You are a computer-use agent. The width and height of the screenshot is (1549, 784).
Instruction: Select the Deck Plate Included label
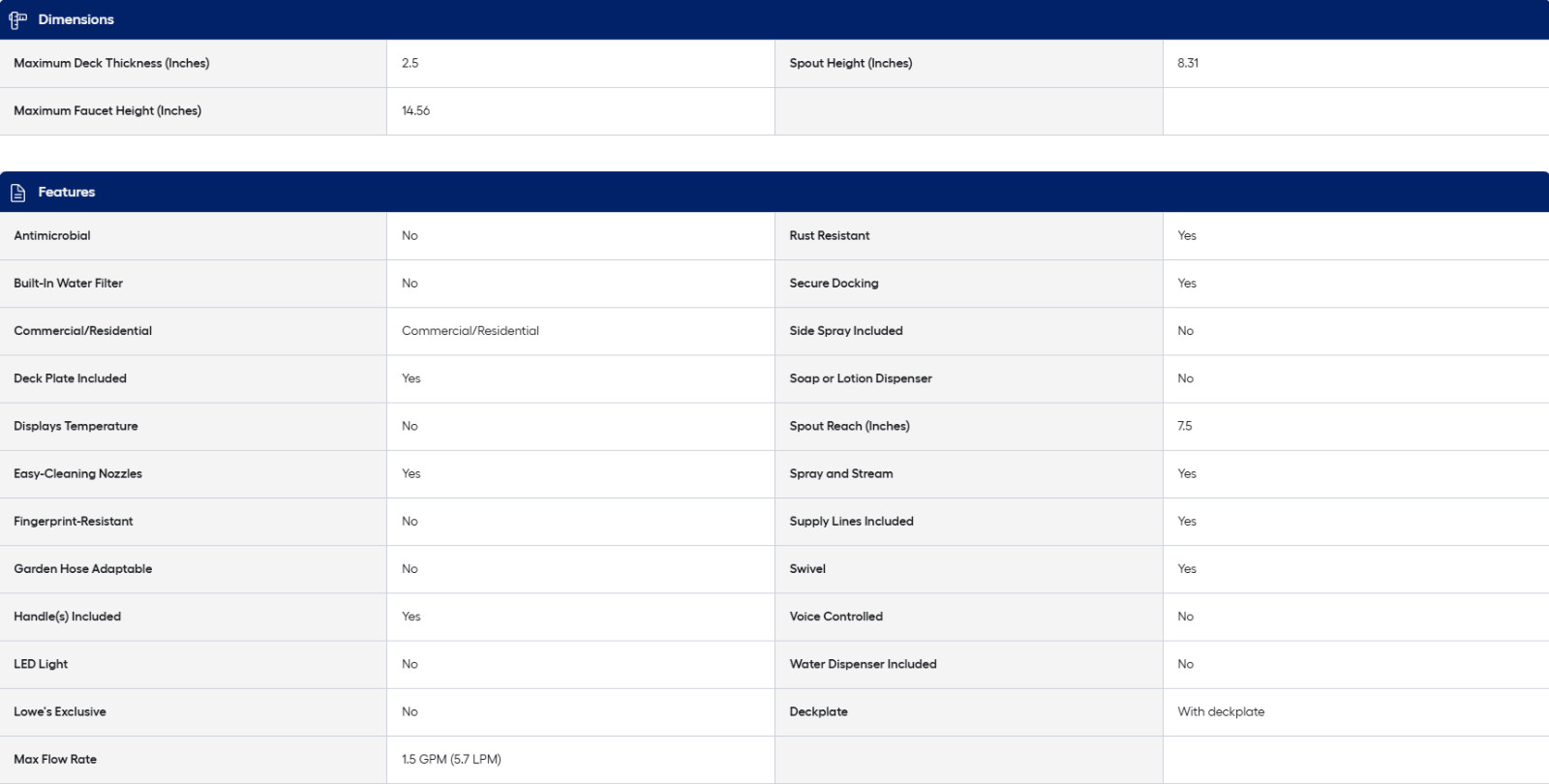point(70,378)
